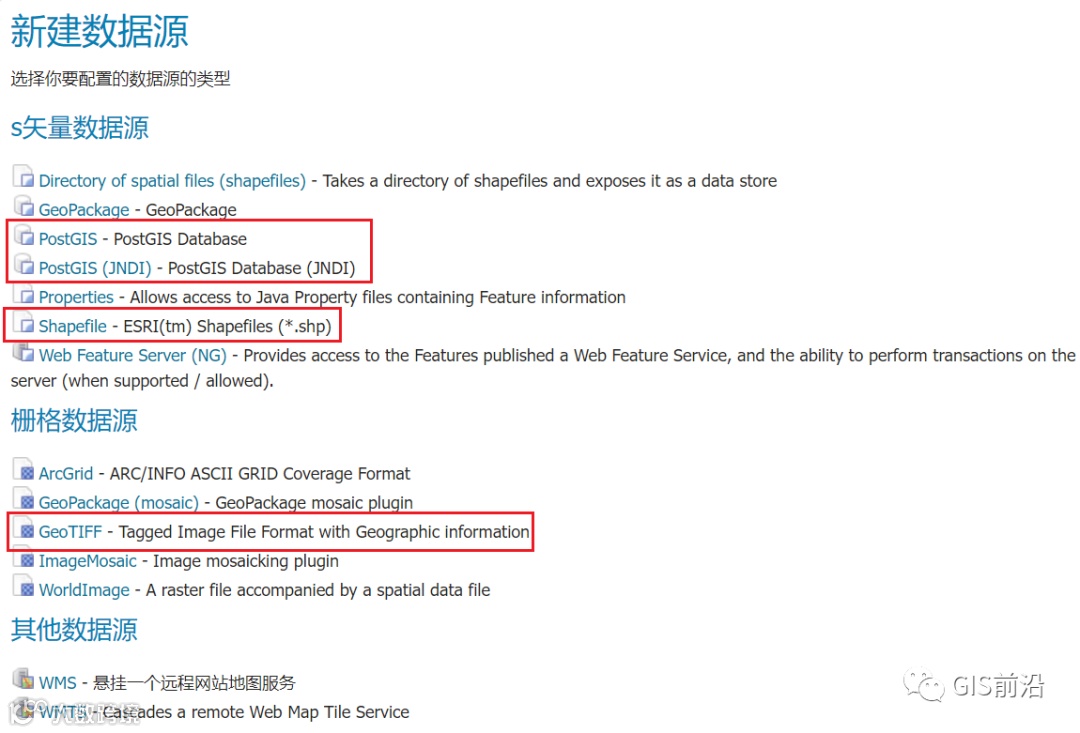The width and height of the screenshot is (1080, 733).
Task: Select the Shapefile data source link
Action: pyautogui.click(x=72, y=326)
